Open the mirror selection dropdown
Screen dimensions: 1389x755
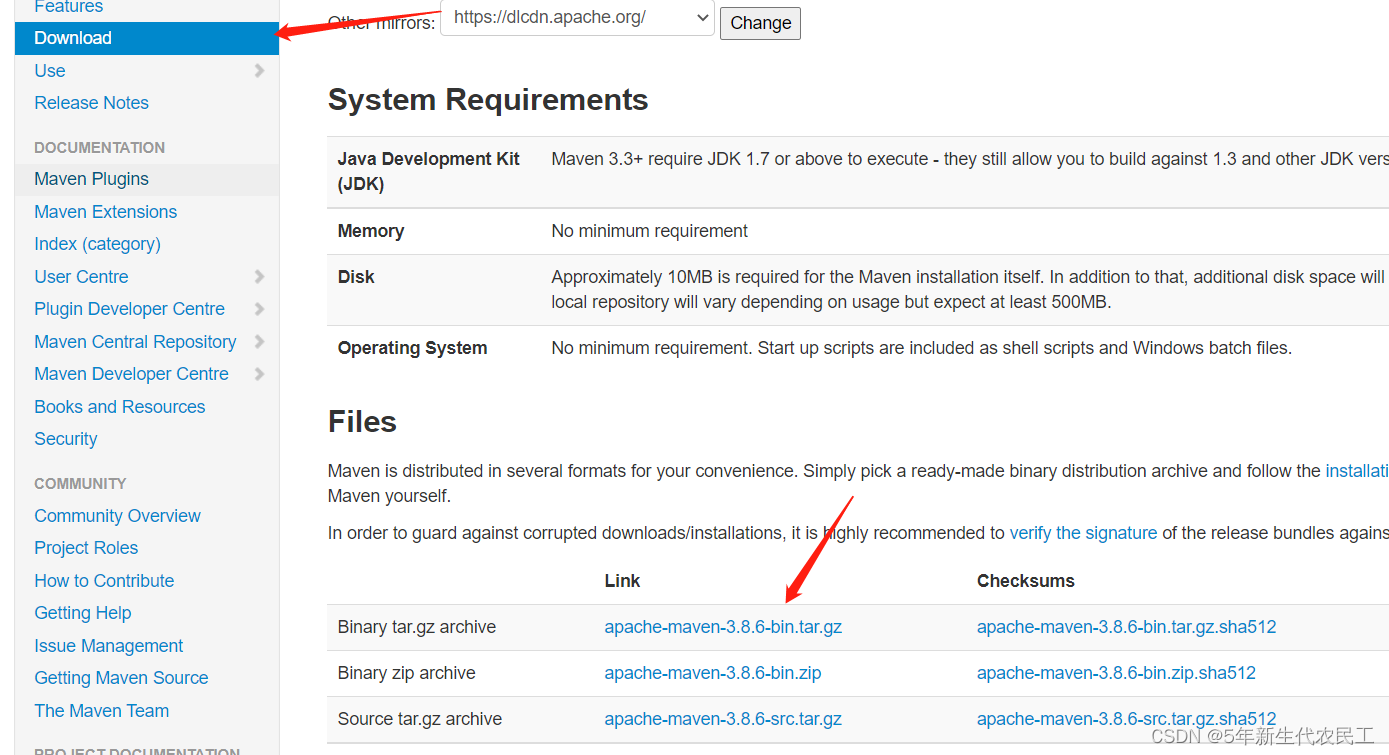577,18
